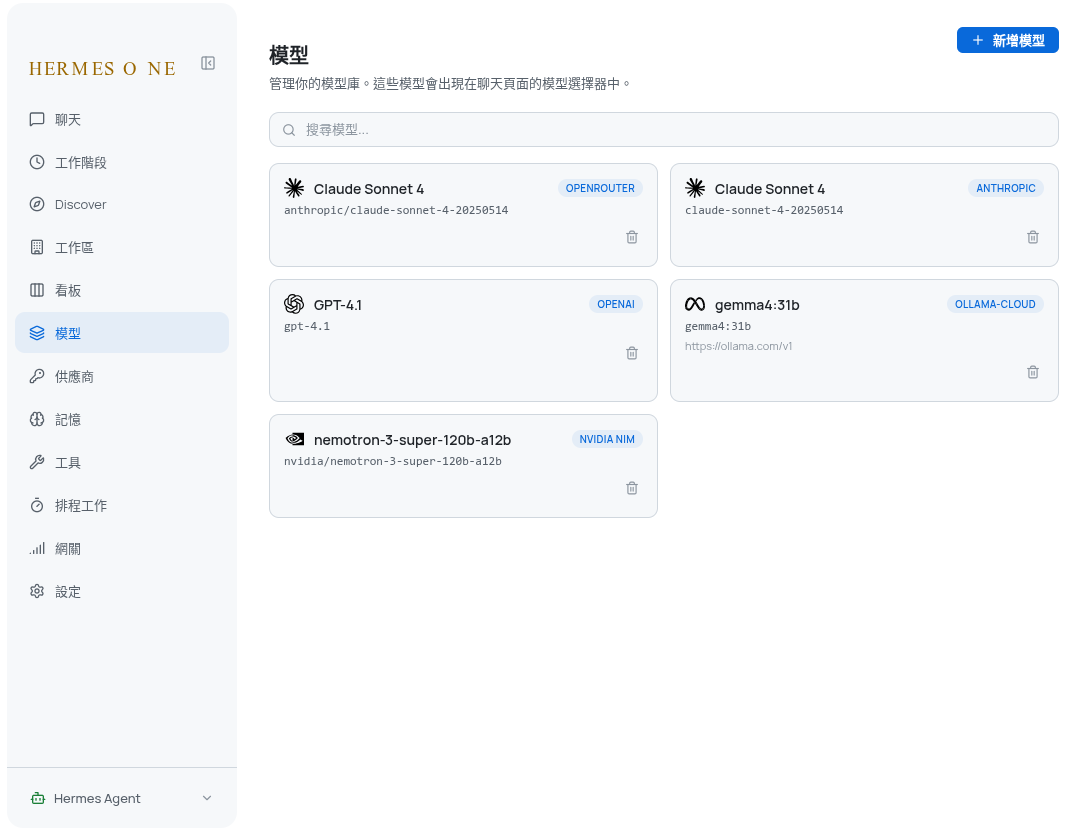The height and width of the screenshot is (838, 1089).
Task: Delete the gemma4:31b model via trash icon
Action: pyautogui.click(x=1033, y=372)
